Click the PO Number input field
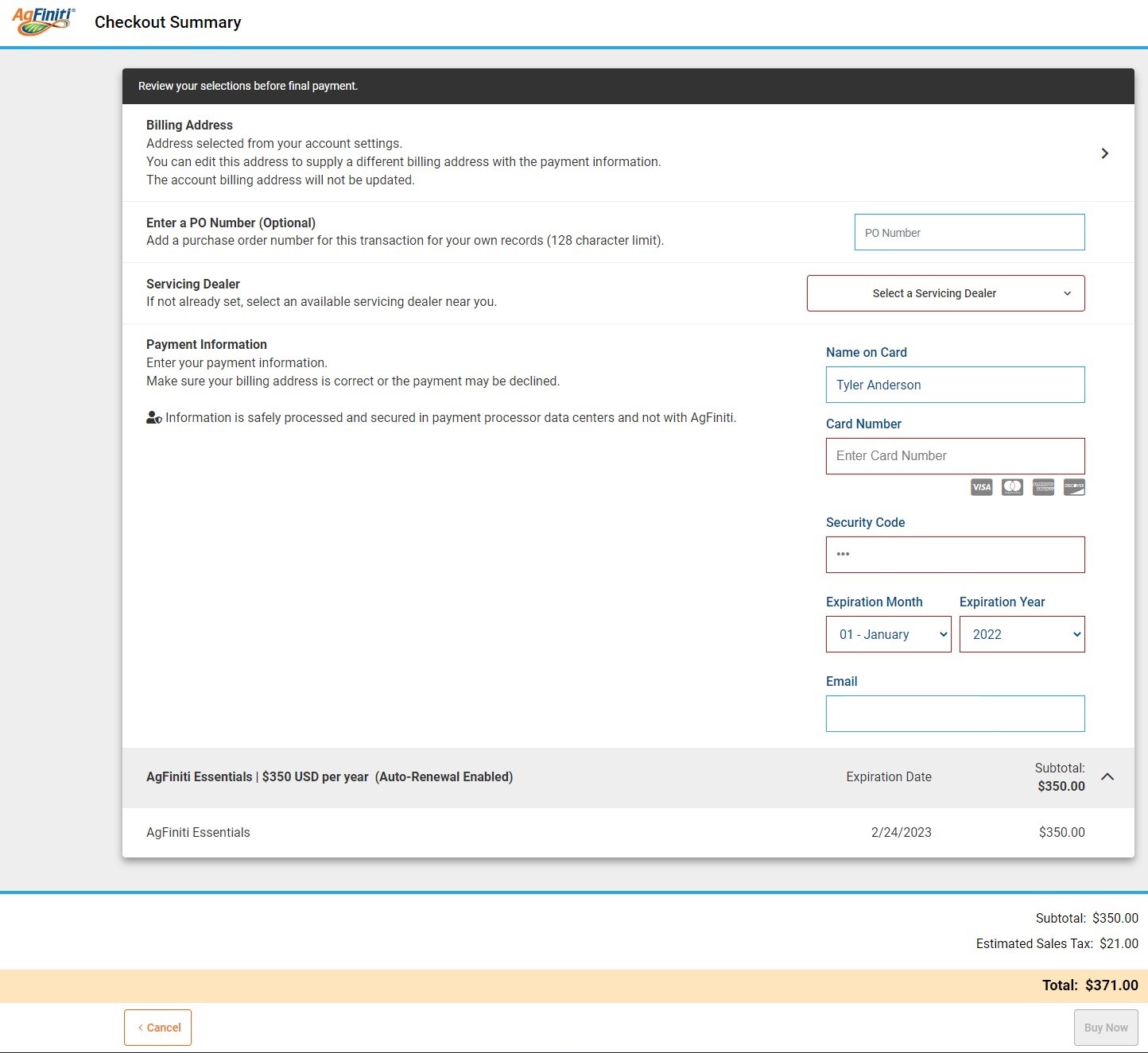This screenshot has width=1148, height=1053. point(970,232)
